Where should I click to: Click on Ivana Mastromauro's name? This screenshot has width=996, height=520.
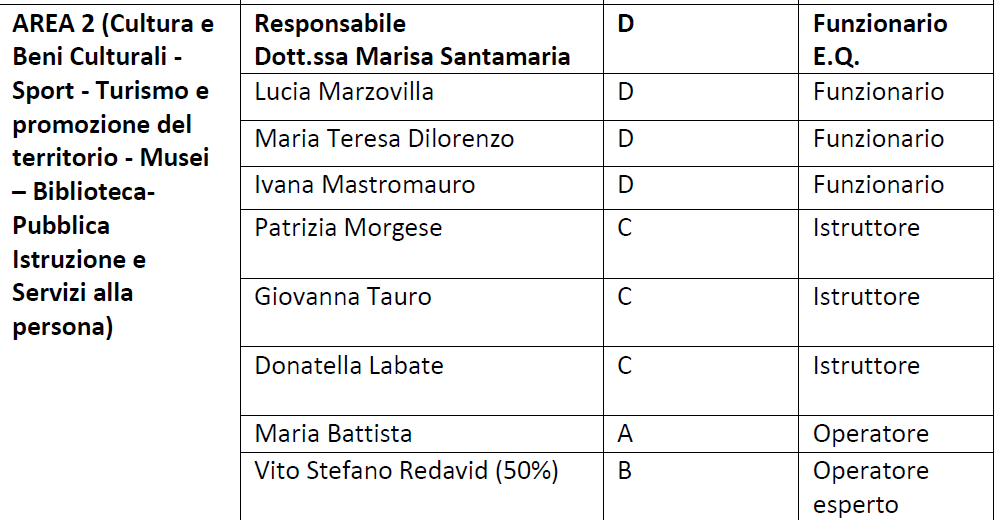365,185
